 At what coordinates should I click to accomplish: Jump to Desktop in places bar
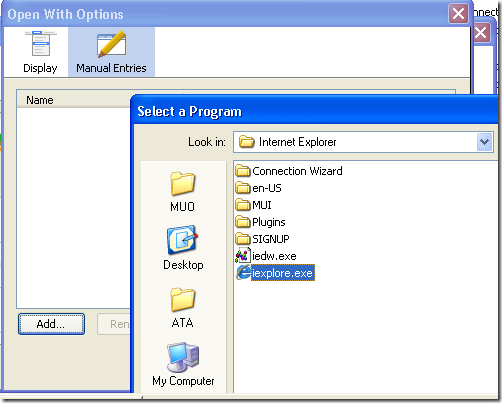(183, 248)
